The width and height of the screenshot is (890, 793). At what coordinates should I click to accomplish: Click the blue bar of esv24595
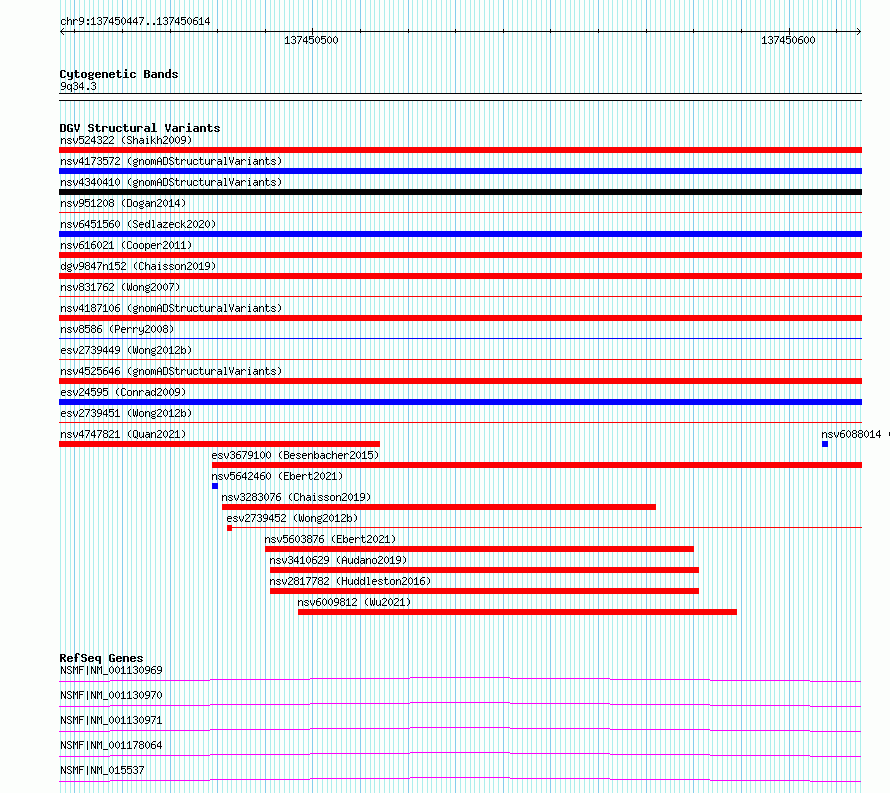tap(460, 402)
